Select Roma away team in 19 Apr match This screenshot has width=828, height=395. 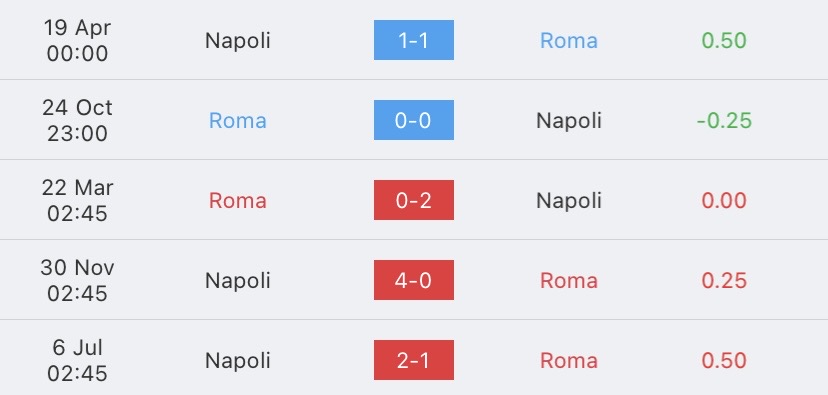coord(569,41)
